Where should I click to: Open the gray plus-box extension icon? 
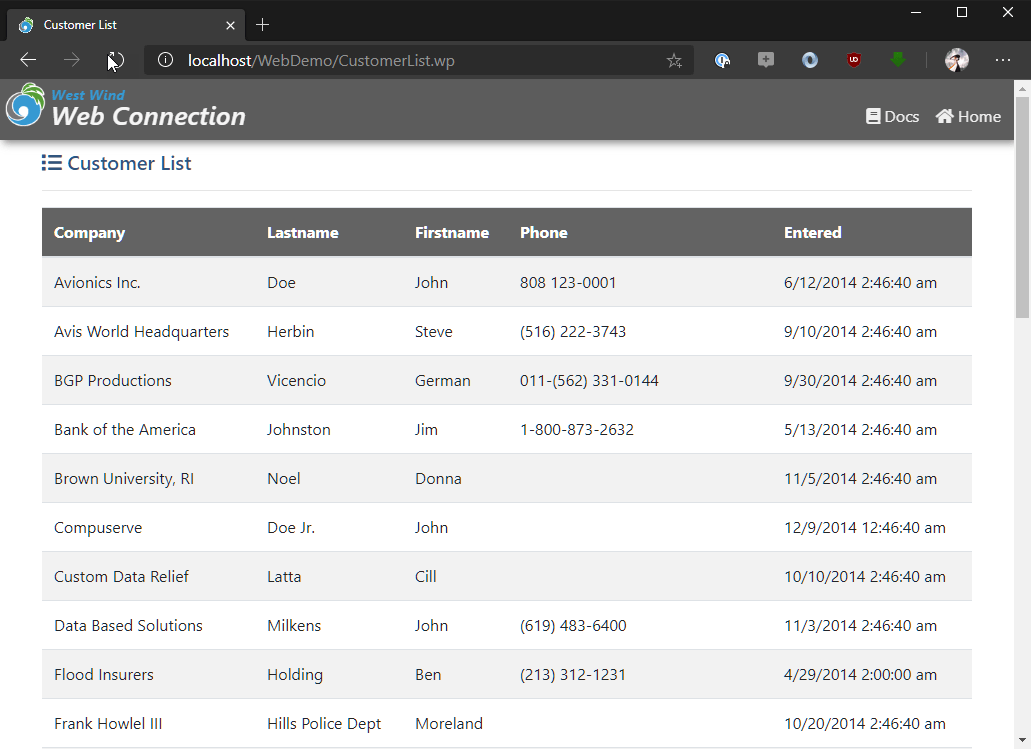766,60
